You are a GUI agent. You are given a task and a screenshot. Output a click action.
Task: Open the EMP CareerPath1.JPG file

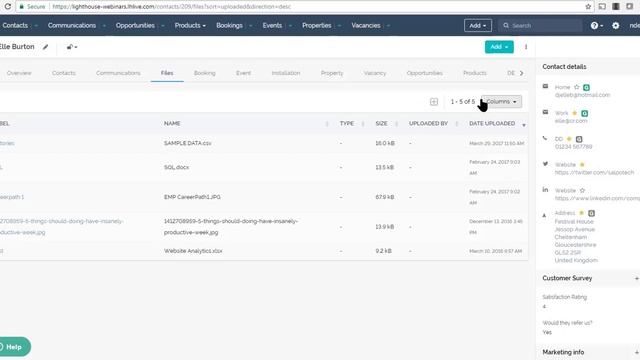[x=192, y=197]
